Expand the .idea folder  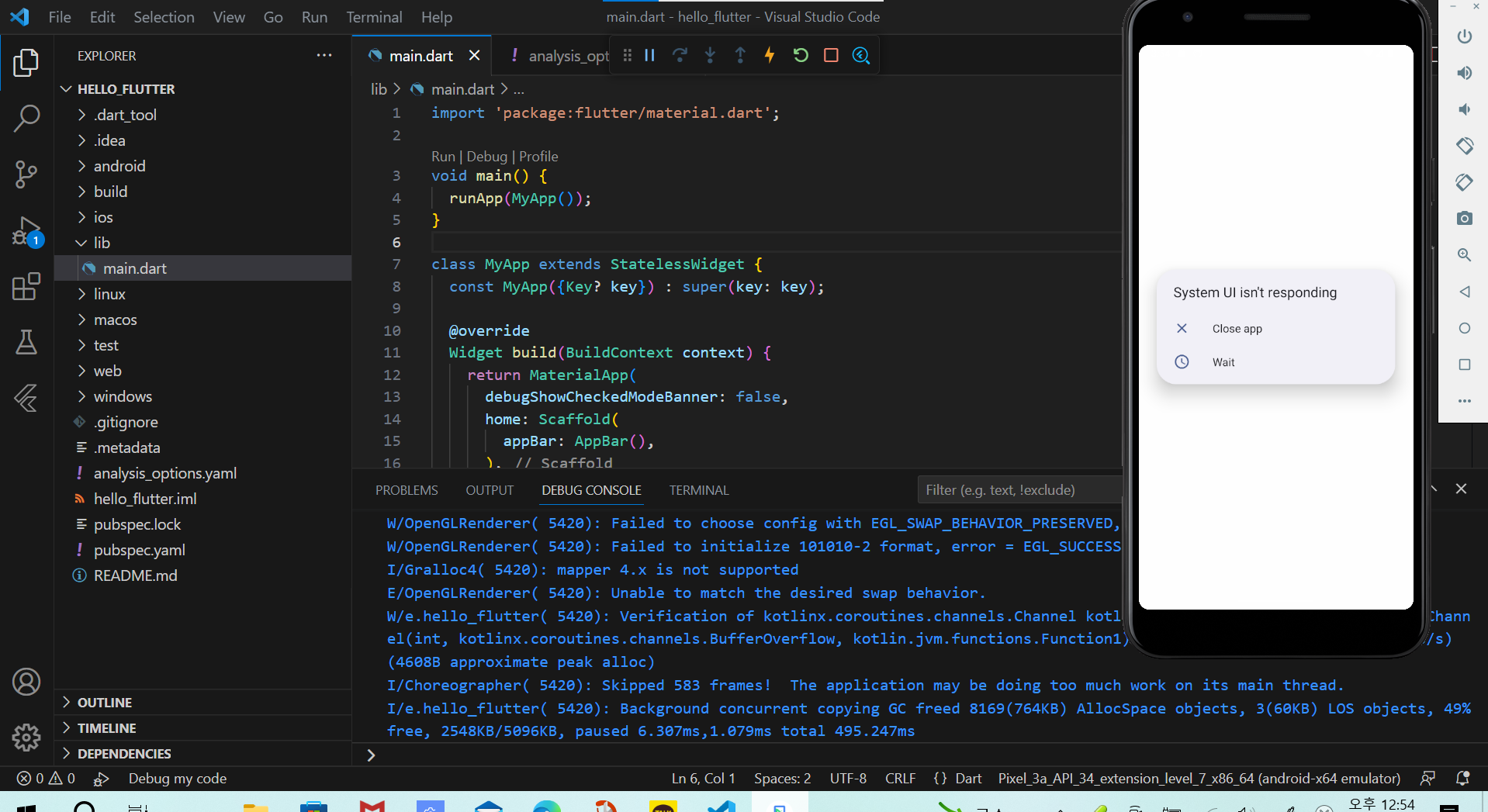[x=202, y=140]
